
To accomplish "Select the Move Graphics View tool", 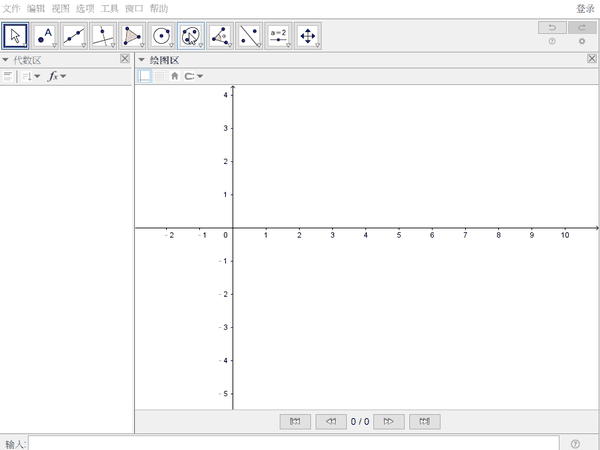I will (x=308, y=36).
